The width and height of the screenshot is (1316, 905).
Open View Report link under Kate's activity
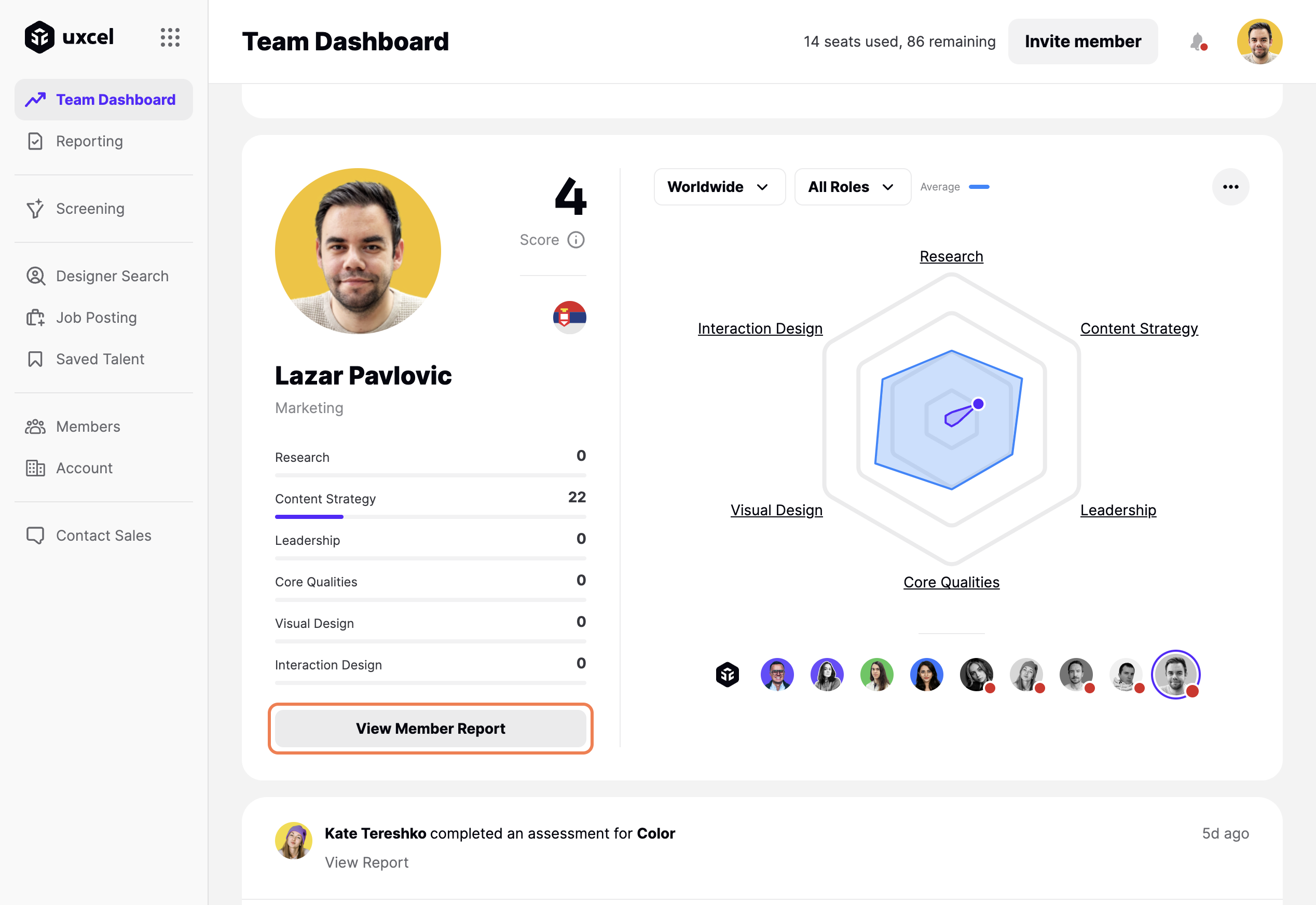pyautogui.click(x=366, y=862)
